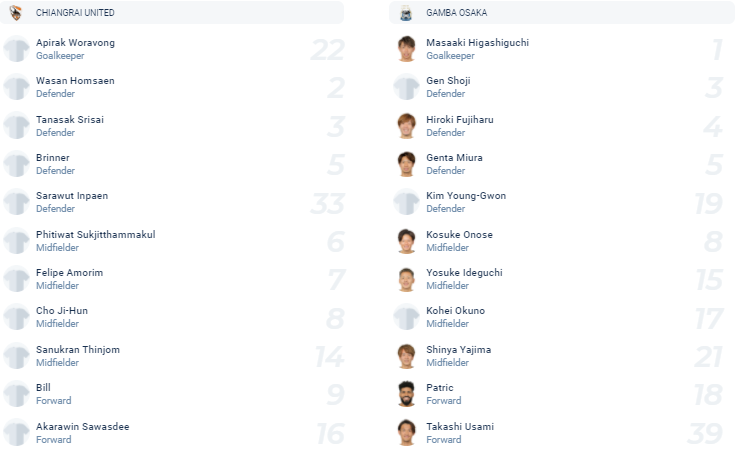Open Felipe Amorim's player profile

click(69, 273)
